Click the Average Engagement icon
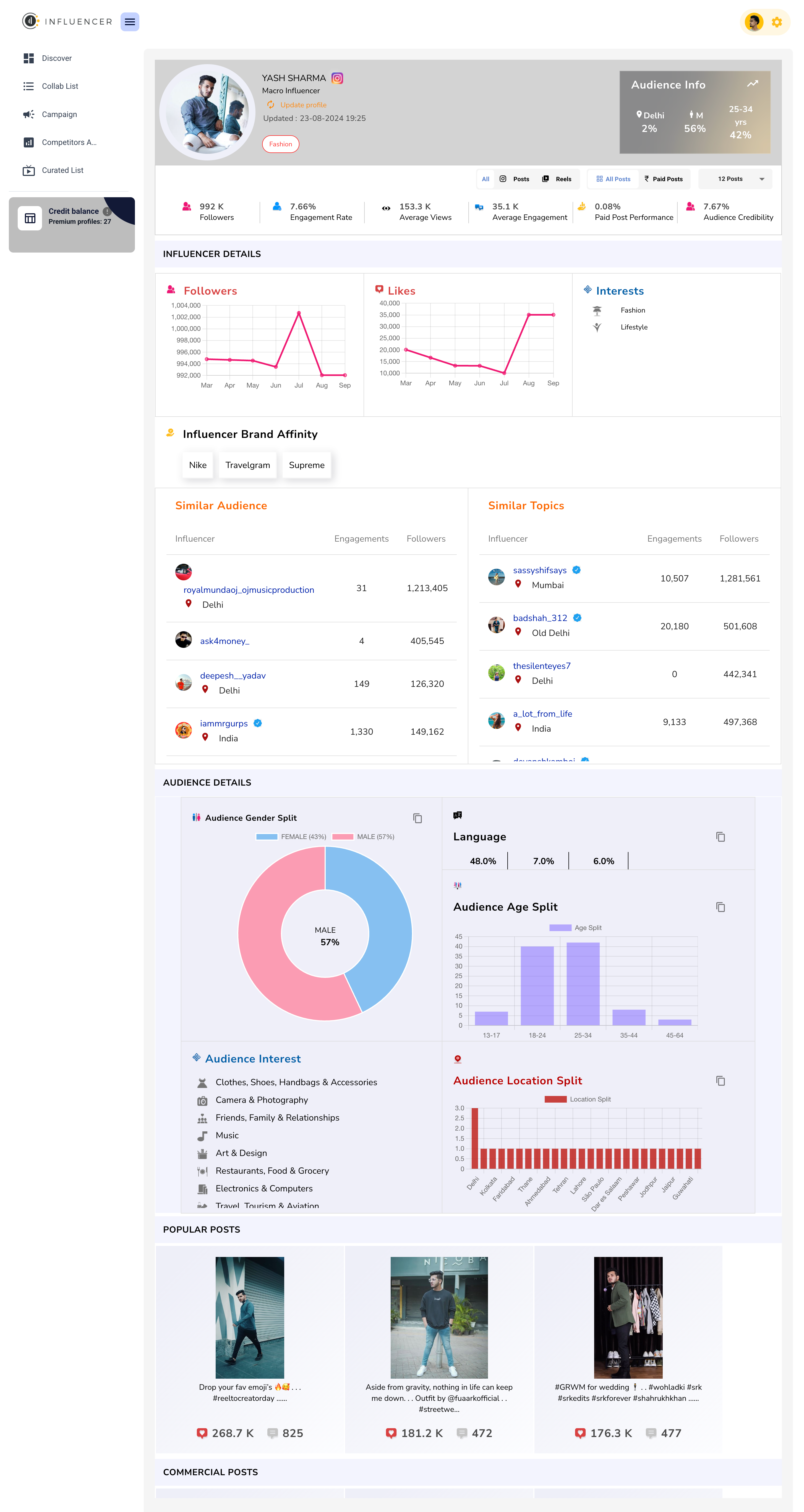This screenshot has height=1512, width=804. [479, 207]
